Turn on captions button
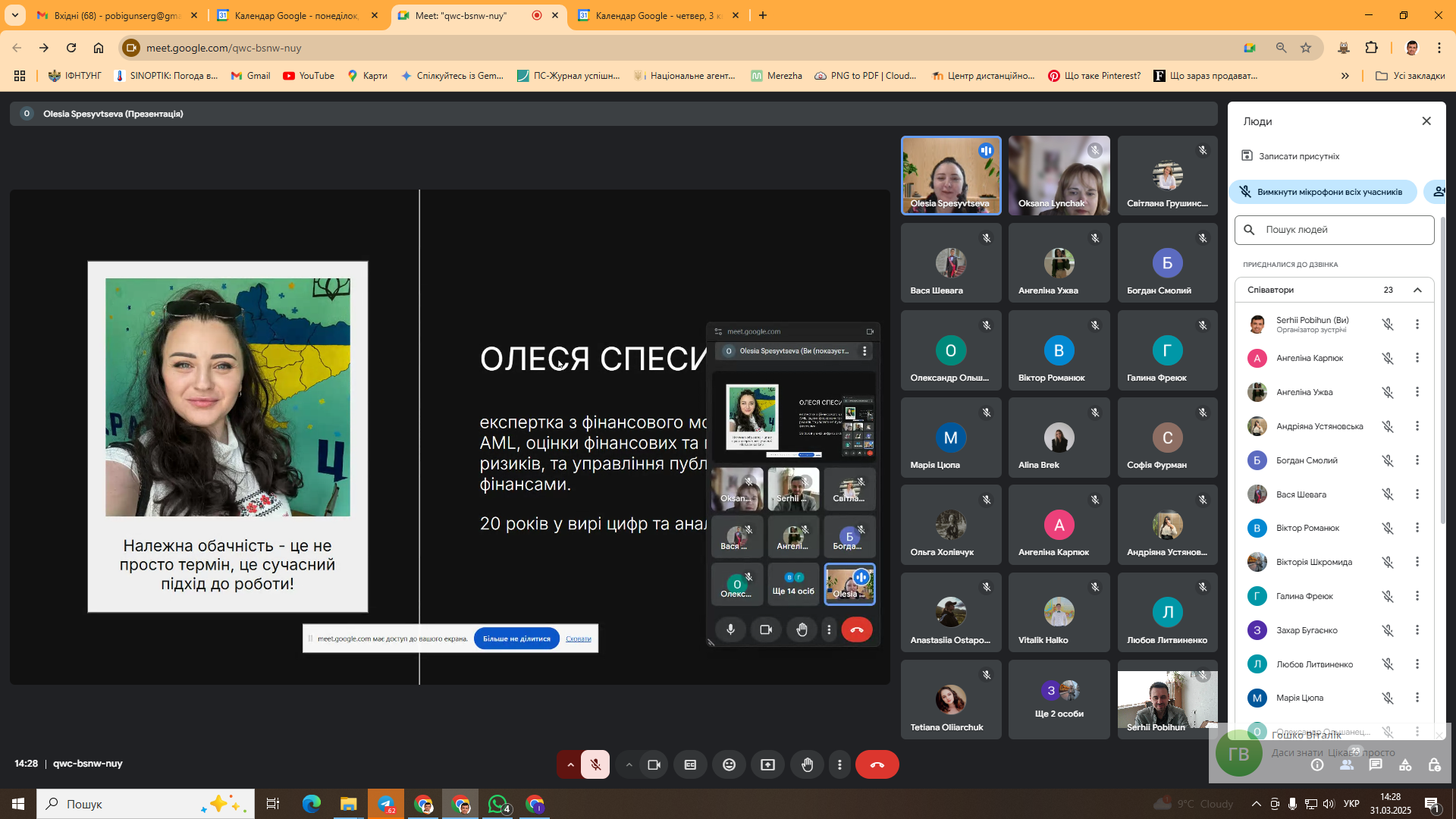 690,764
